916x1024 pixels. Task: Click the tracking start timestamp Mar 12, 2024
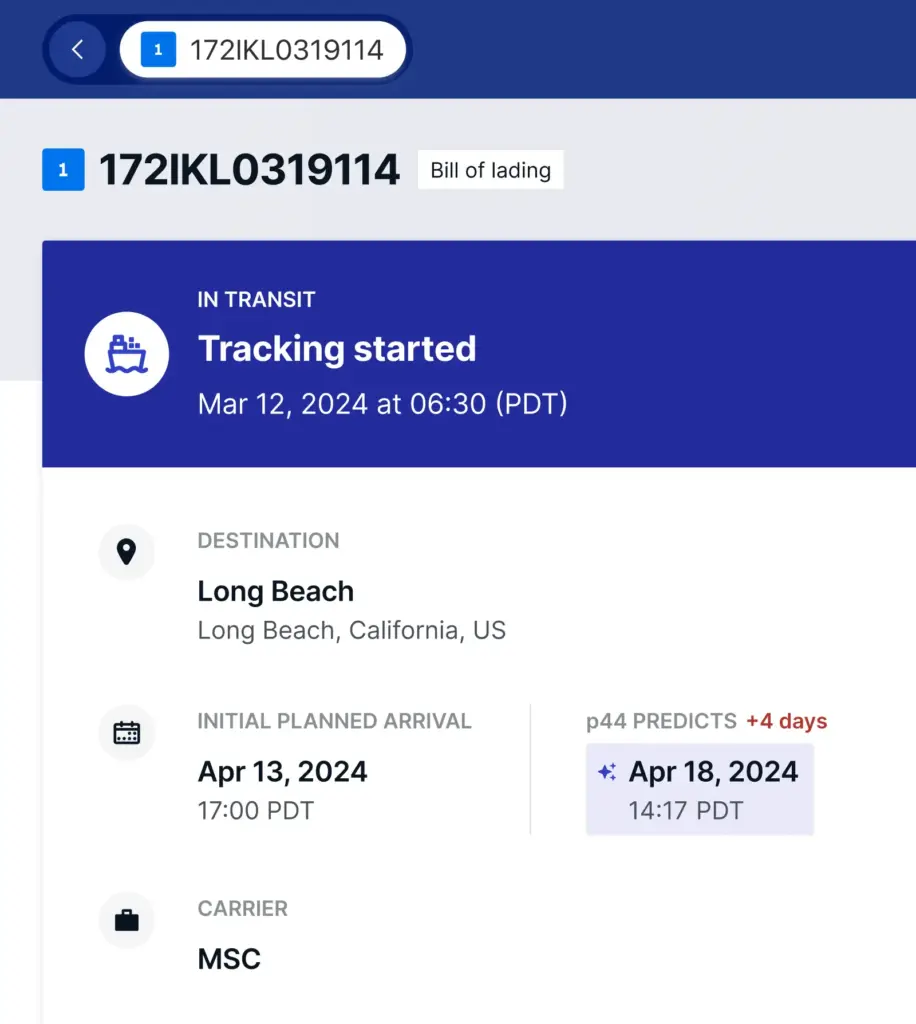(382, 403)
